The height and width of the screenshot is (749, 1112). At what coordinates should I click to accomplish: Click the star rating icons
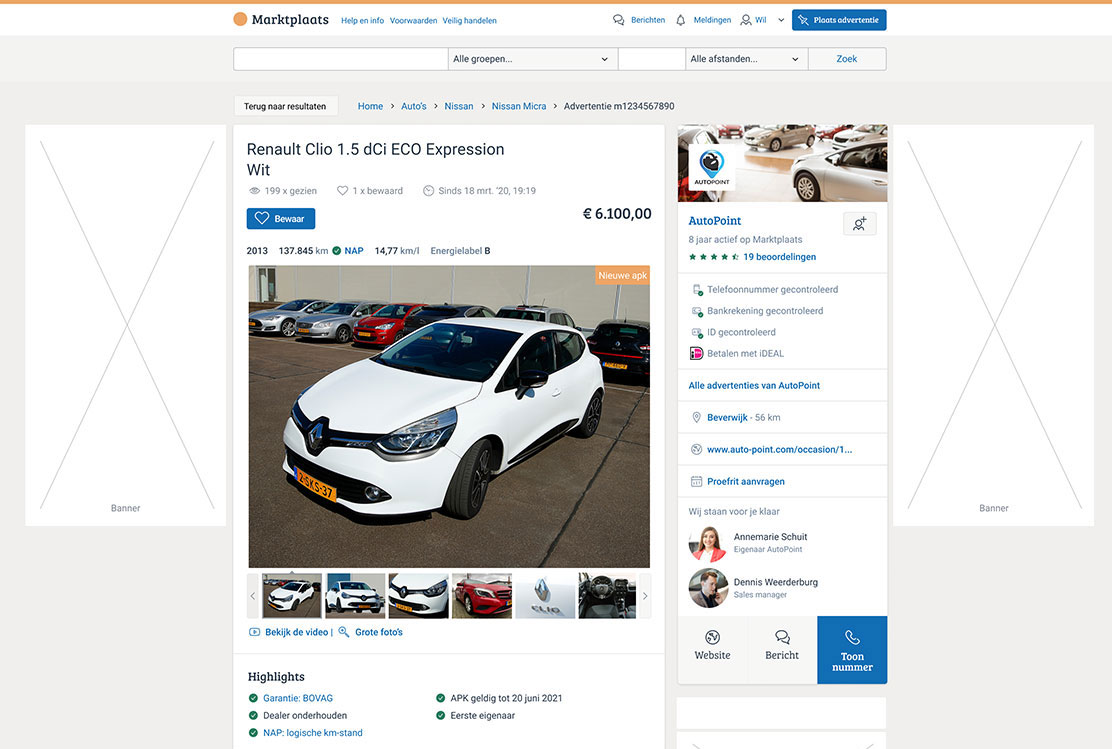pyautogui.click(x=714, y=257)
